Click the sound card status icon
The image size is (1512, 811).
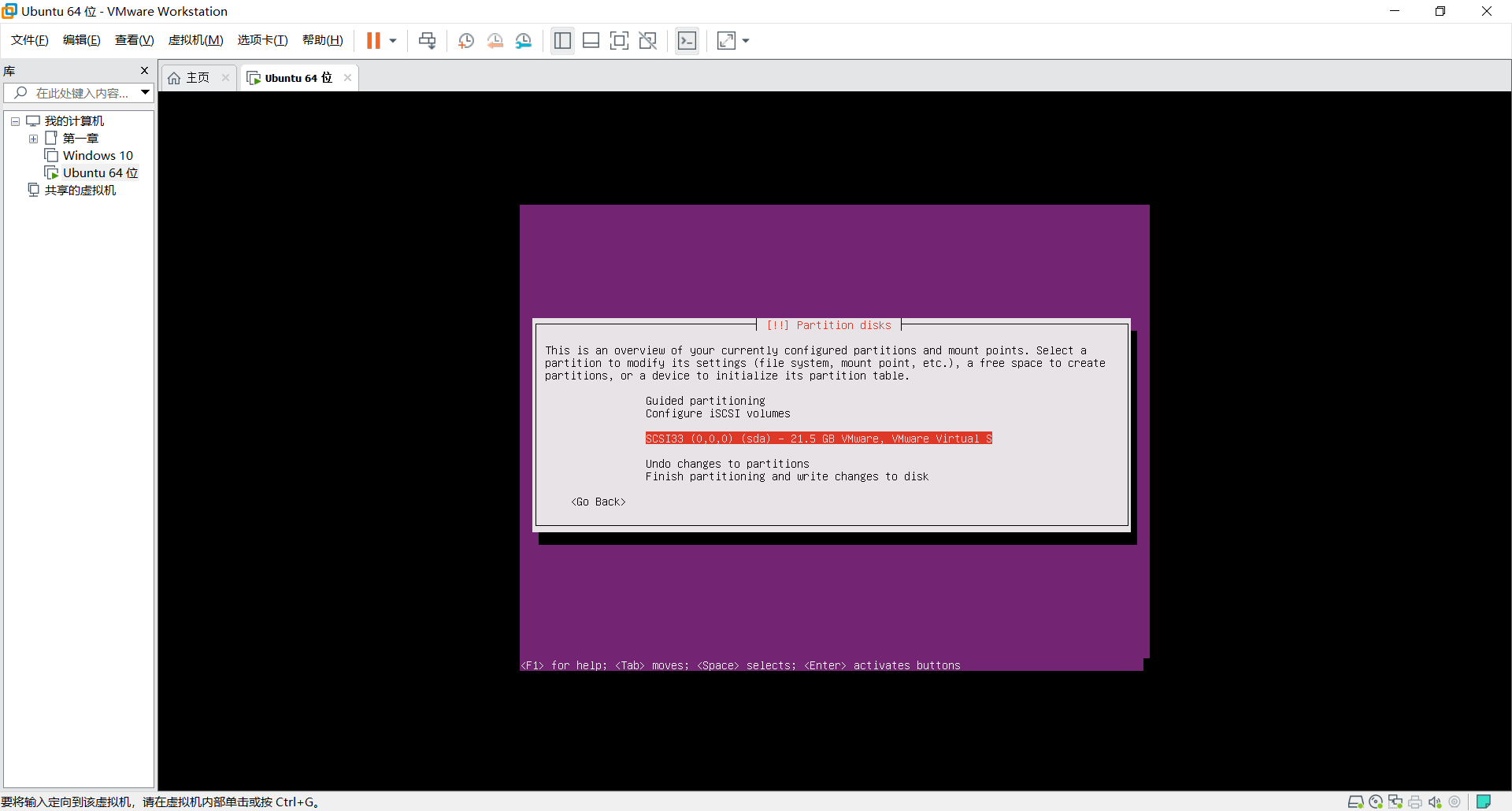pos(1435,802)
